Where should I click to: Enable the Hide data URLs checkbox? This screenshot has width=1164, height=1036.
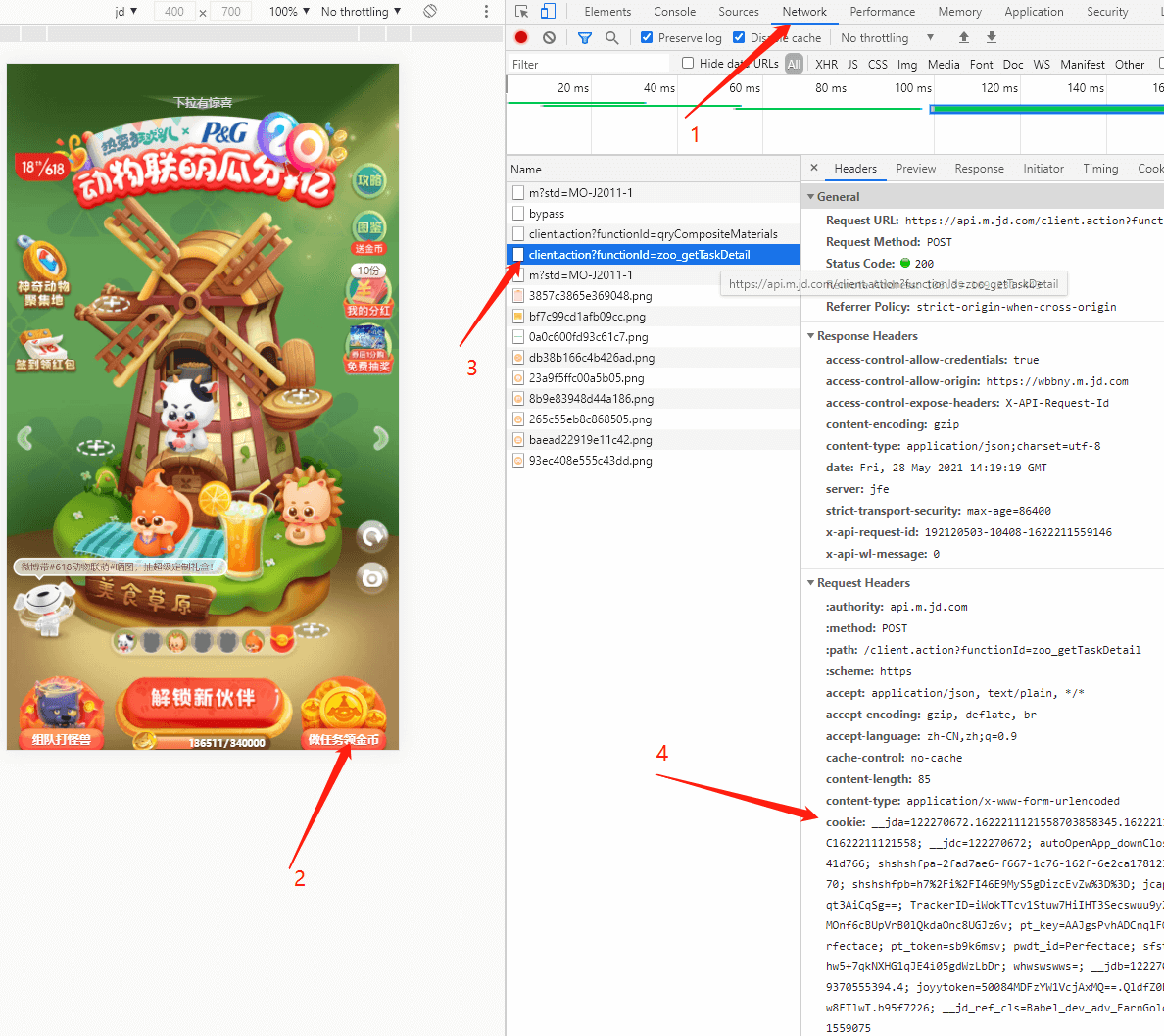(x=688, y=63)
